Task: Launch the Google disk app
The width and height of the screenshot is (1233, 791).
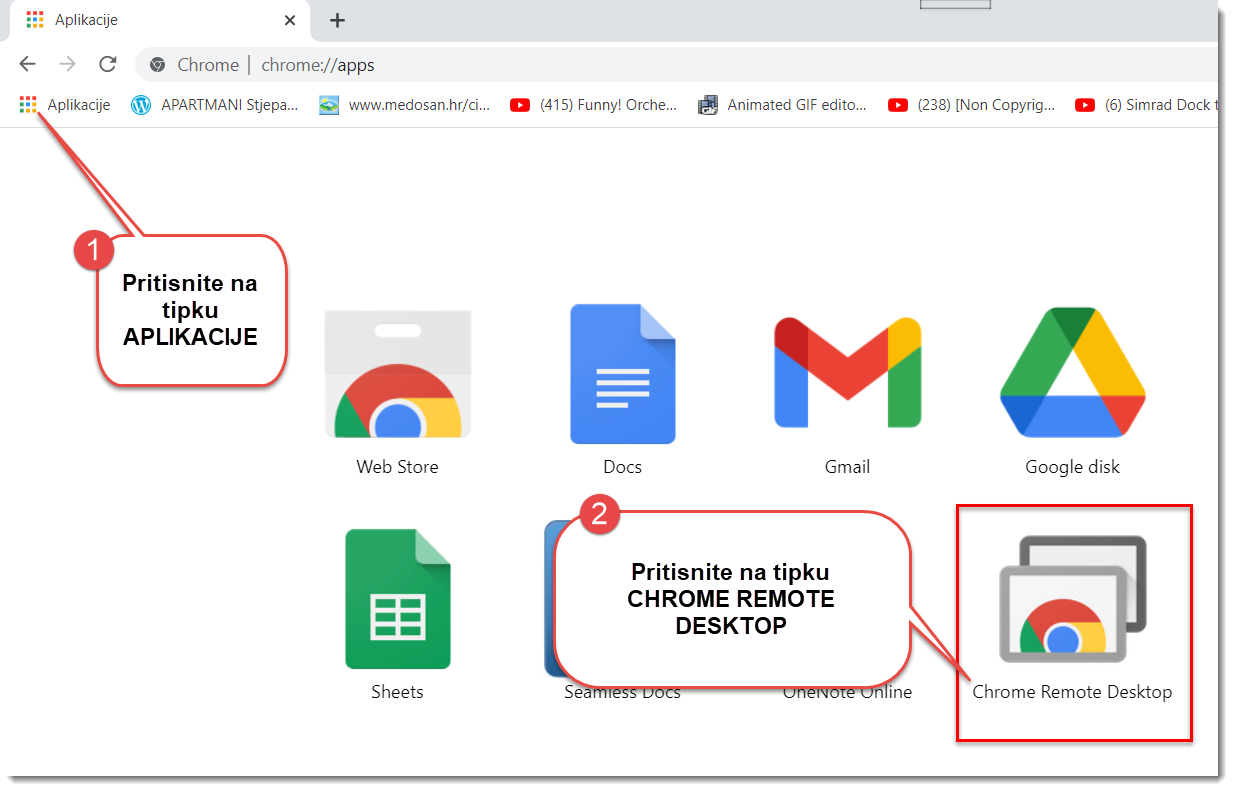Action: pyautogui.click(x=1072, y=390)
